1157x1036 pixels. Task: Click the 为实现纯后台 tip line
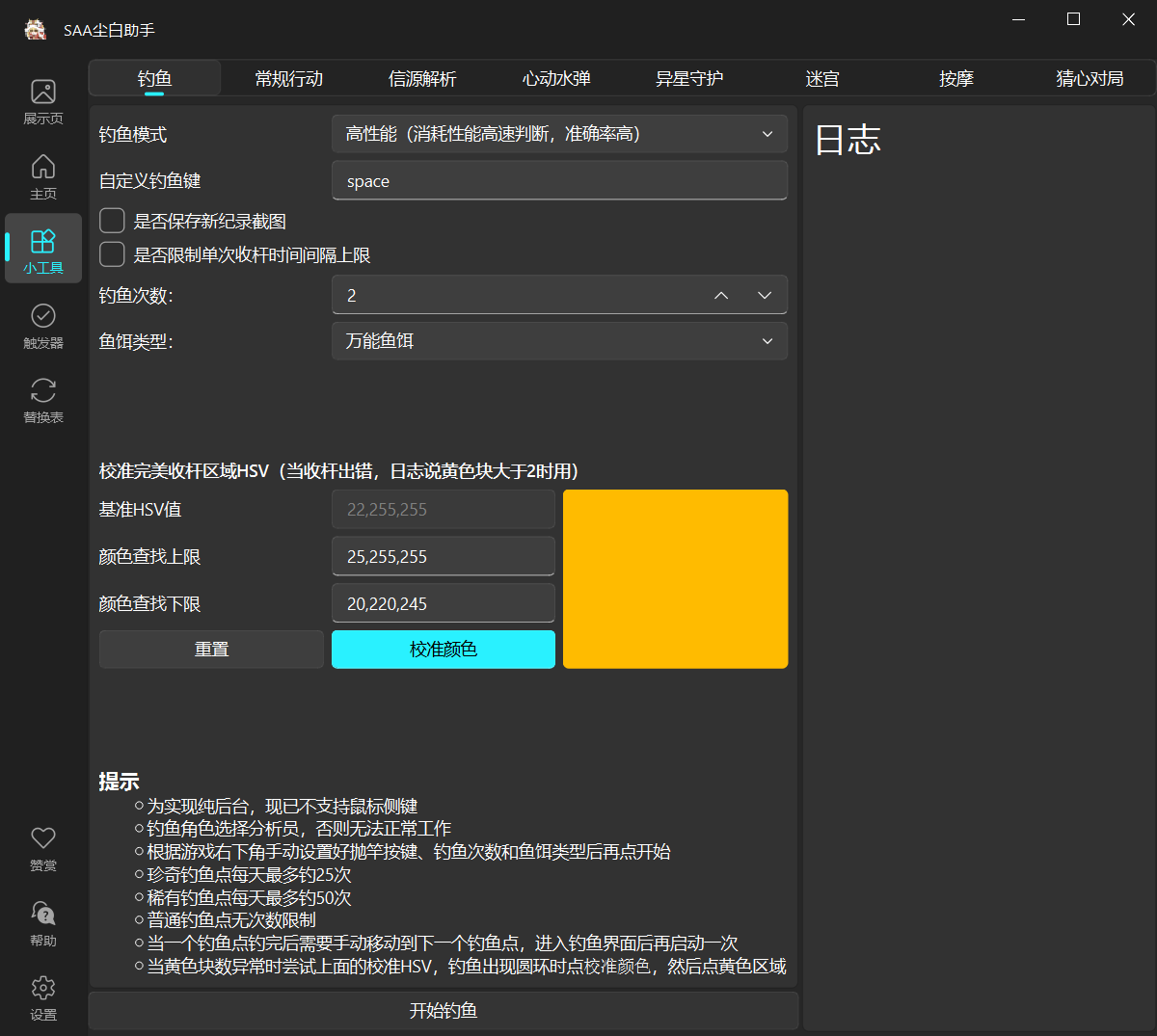click(283, 807)
